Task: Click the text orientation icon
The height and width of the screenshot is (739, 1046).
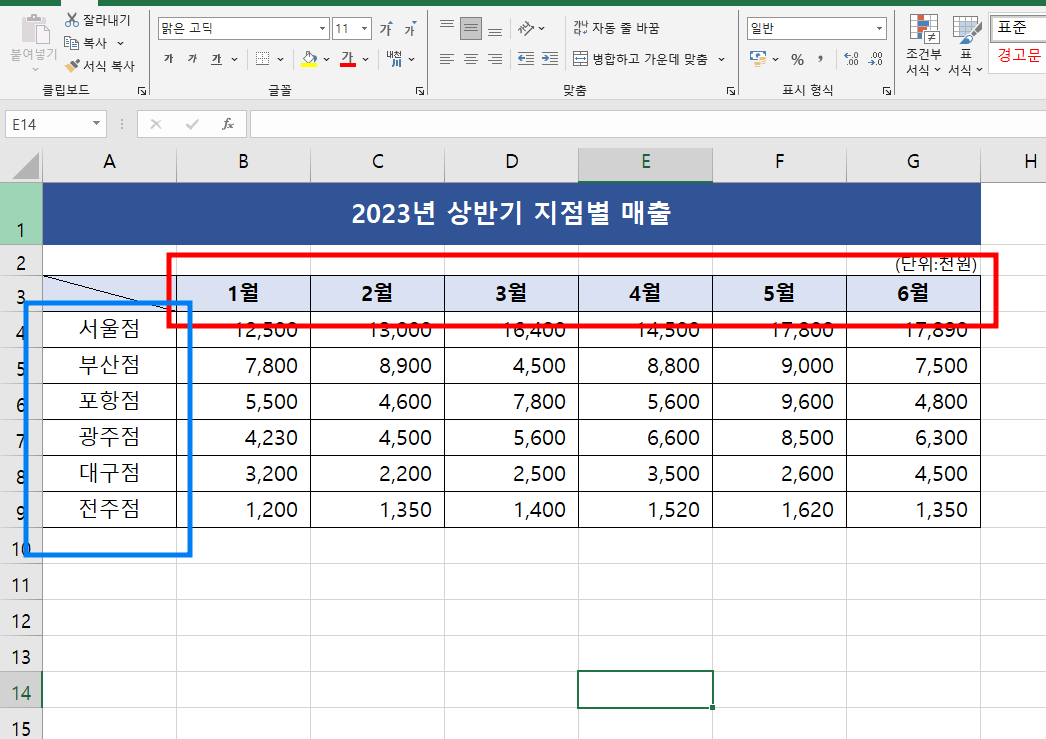Action: [x=526, y=29]
